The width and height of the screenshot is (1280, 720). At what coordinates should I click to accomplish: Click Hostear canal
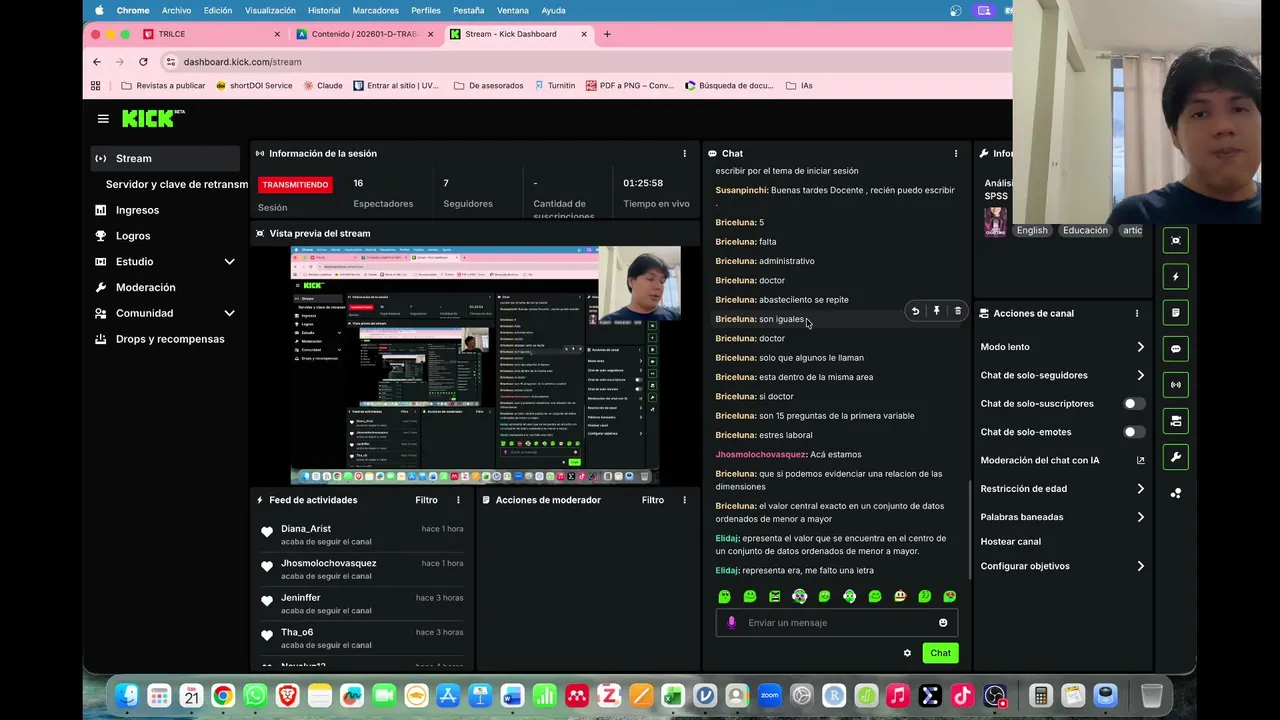click(x=1010, y=542)
